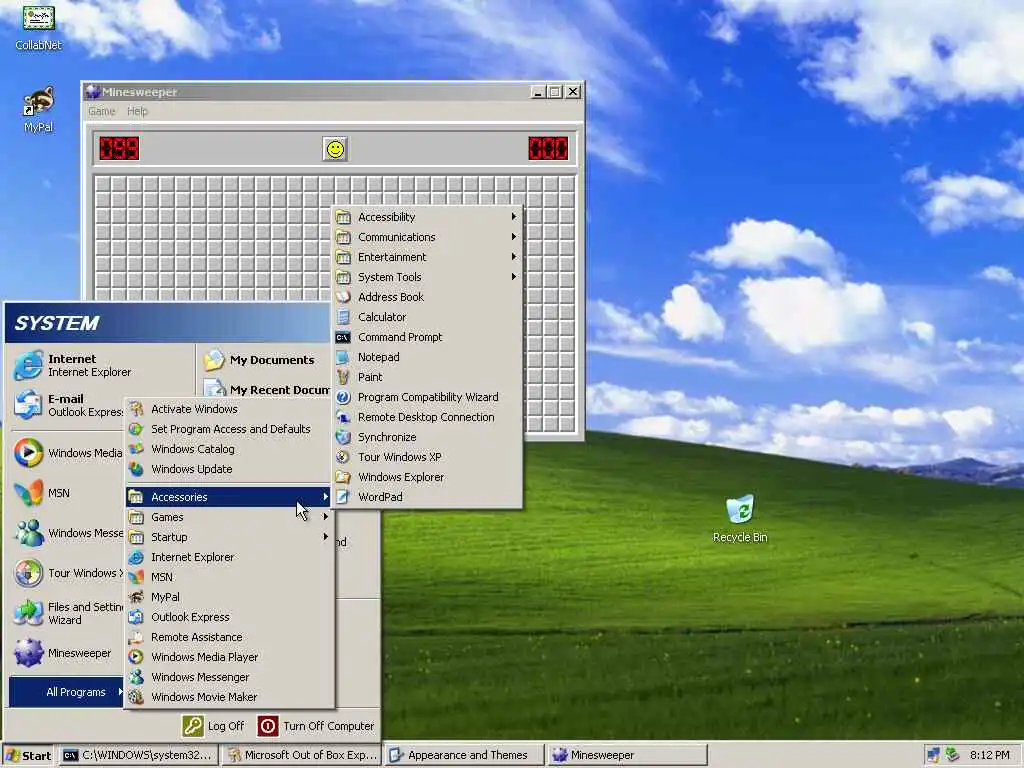Switch to Microsoft Out of Box Experience task
Viewport: 1024px width, 768px height.
pyautogui.click(x=302, y=756)
